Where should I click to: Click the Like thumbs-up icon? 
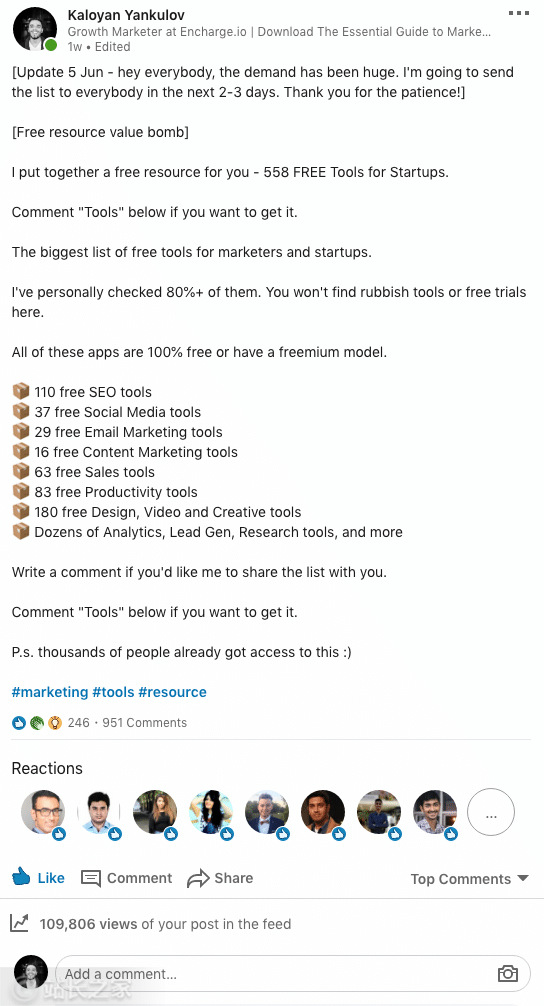click(21, 876)
